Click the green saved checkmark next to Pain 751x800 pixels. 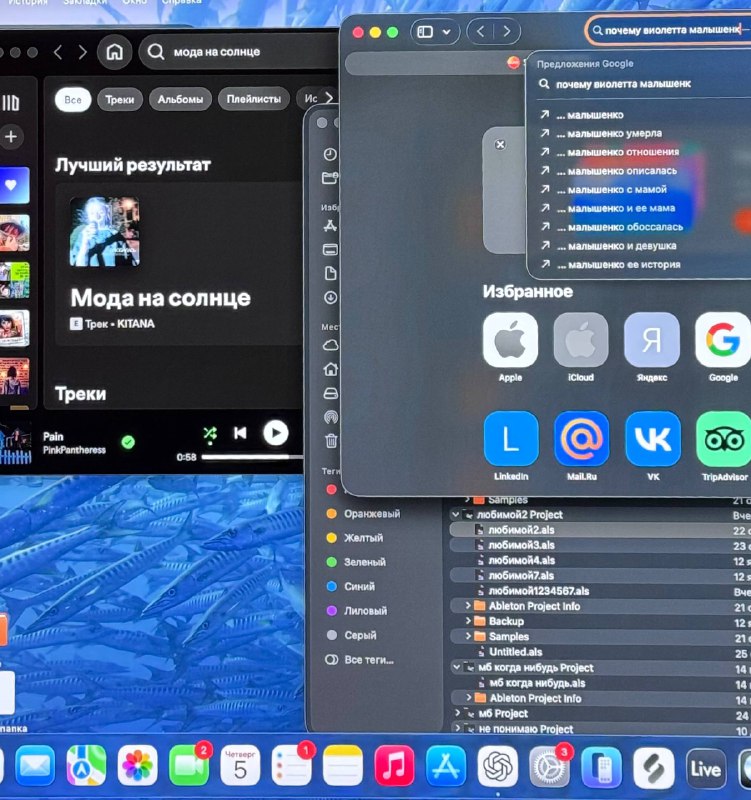coord(128,442)
